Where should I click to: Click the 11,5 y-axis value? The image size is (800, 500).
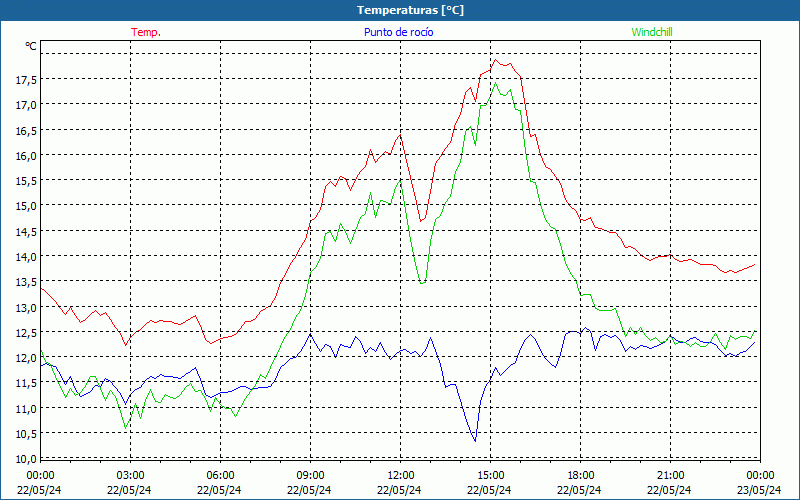click(26, 383)
